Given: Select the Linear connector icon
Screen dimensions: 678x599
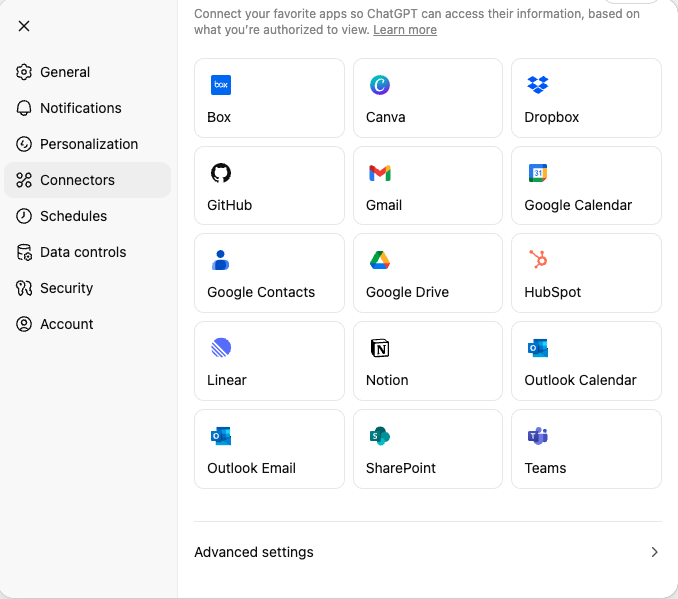Looking at the screenshot, I should 221,348.
